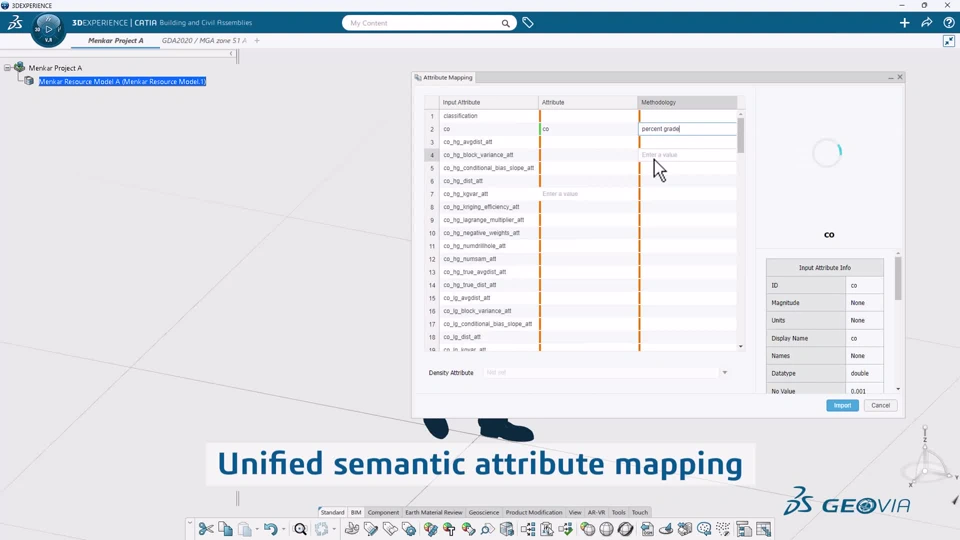Click the JSON file import icon
Viewport: 960px width, 540px height.
[647, 529]
